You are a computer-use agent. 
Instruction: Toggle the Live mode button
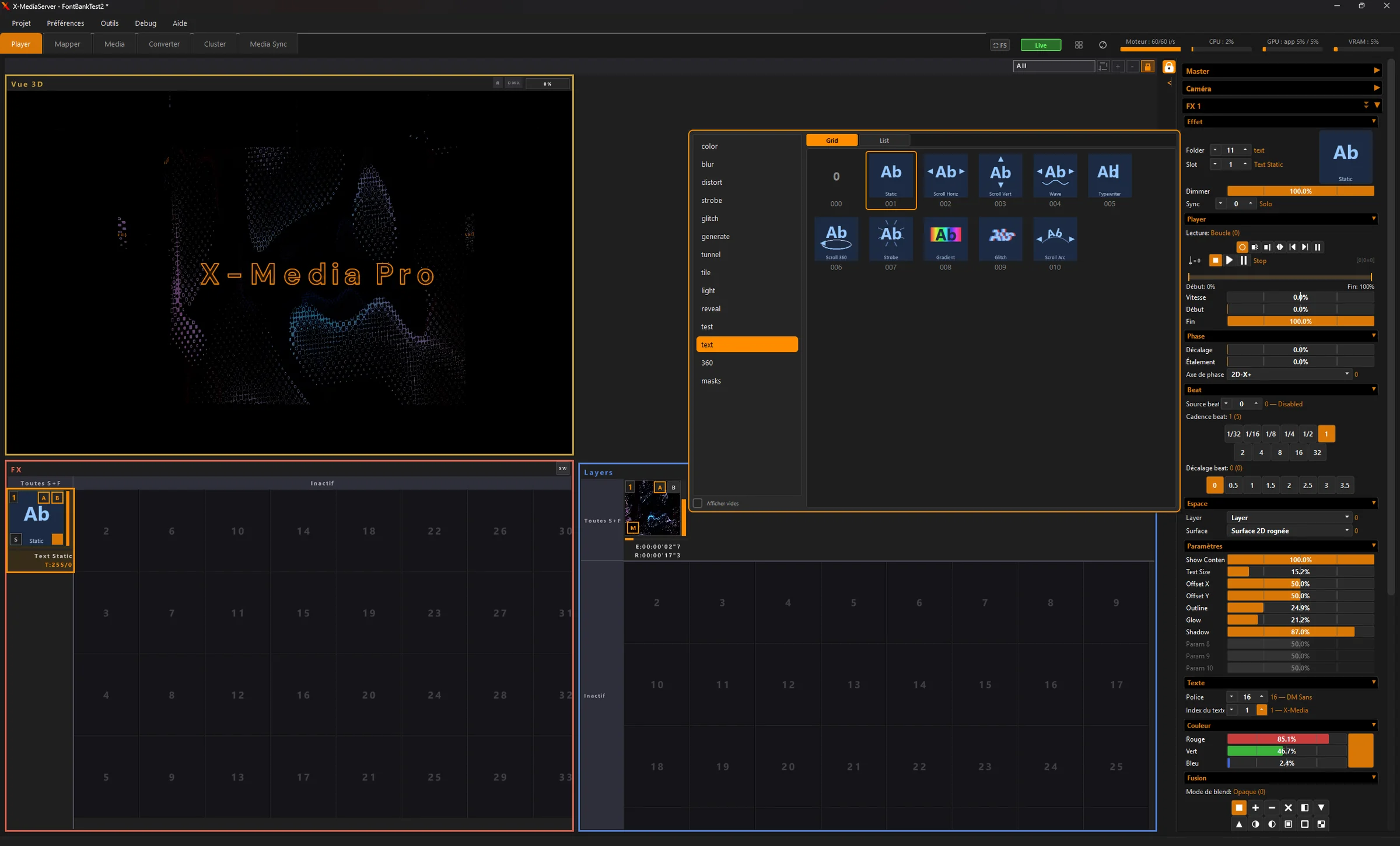point(1041,45)
